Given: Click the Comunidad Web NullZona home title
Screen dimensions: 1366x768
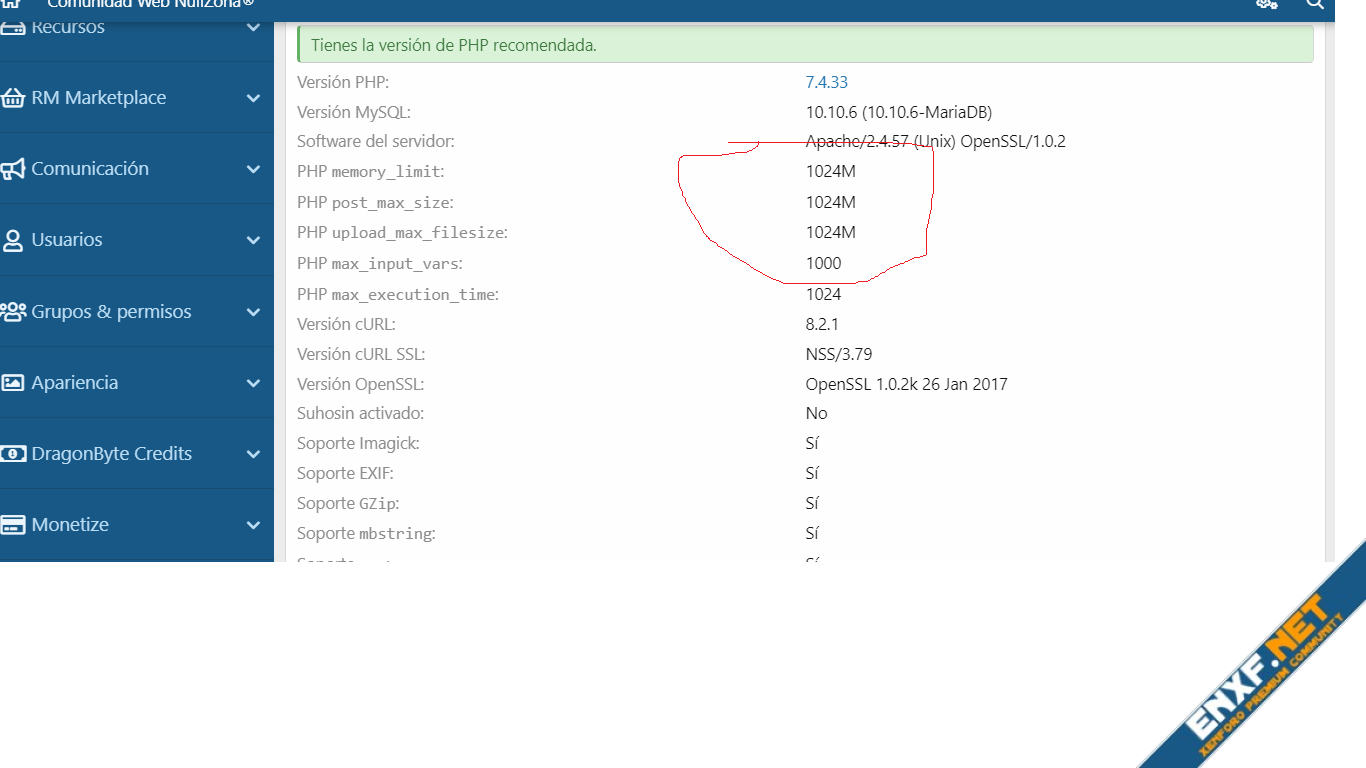Looking at the screenshot, I should (x=150, y=4).
